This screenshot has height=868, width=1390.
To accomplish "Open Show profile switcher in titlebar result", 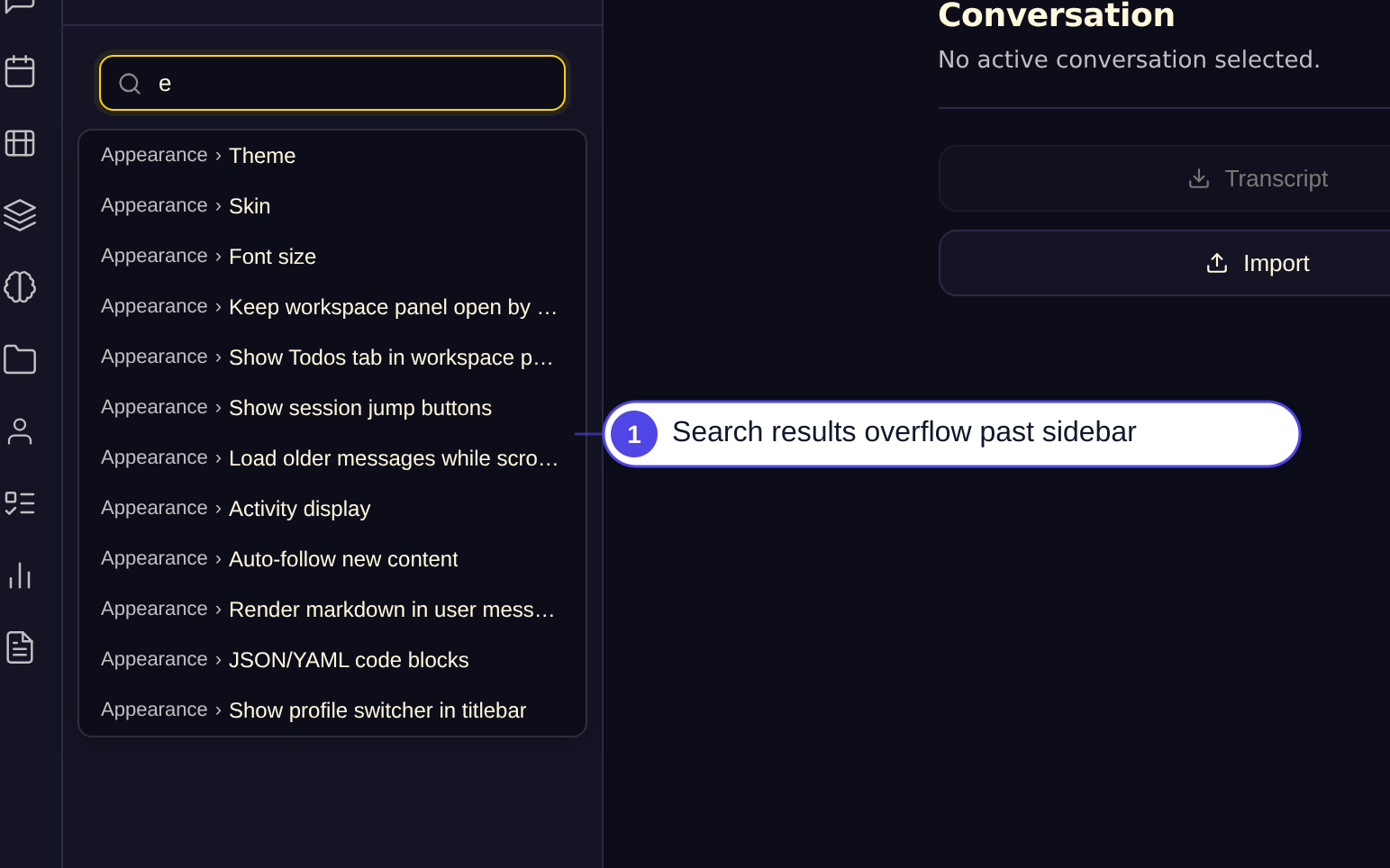I will tap(332, 710).
